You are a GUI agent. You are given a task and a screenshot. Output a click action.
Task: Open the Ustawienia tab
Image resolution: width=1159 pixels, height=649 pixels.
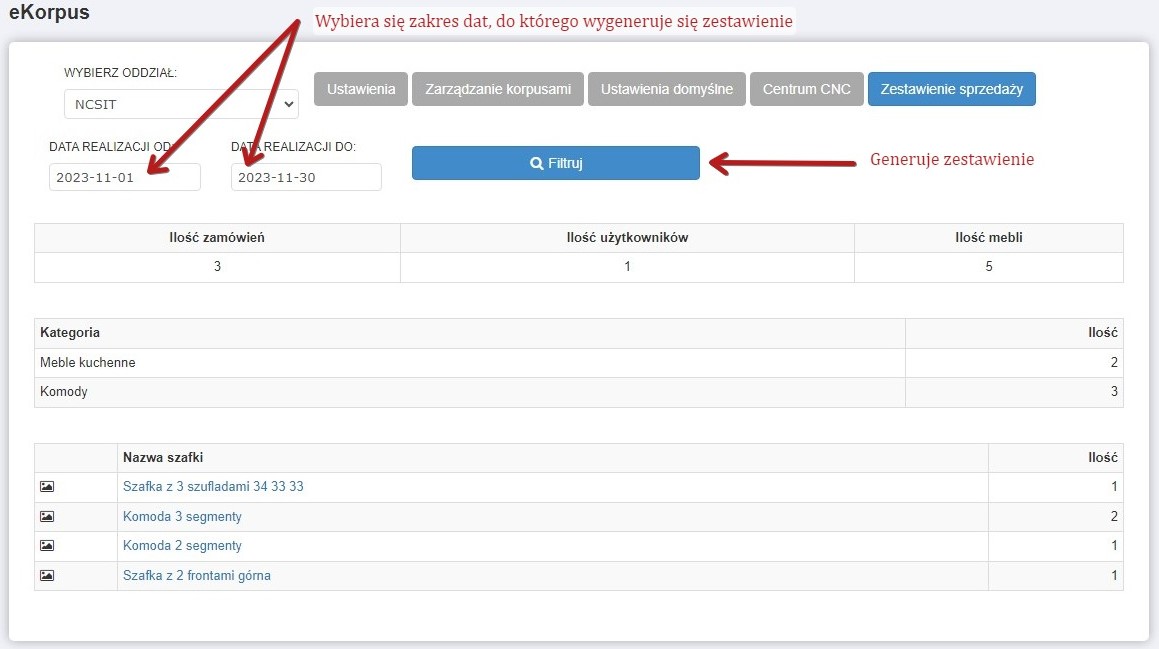(361, 89)
